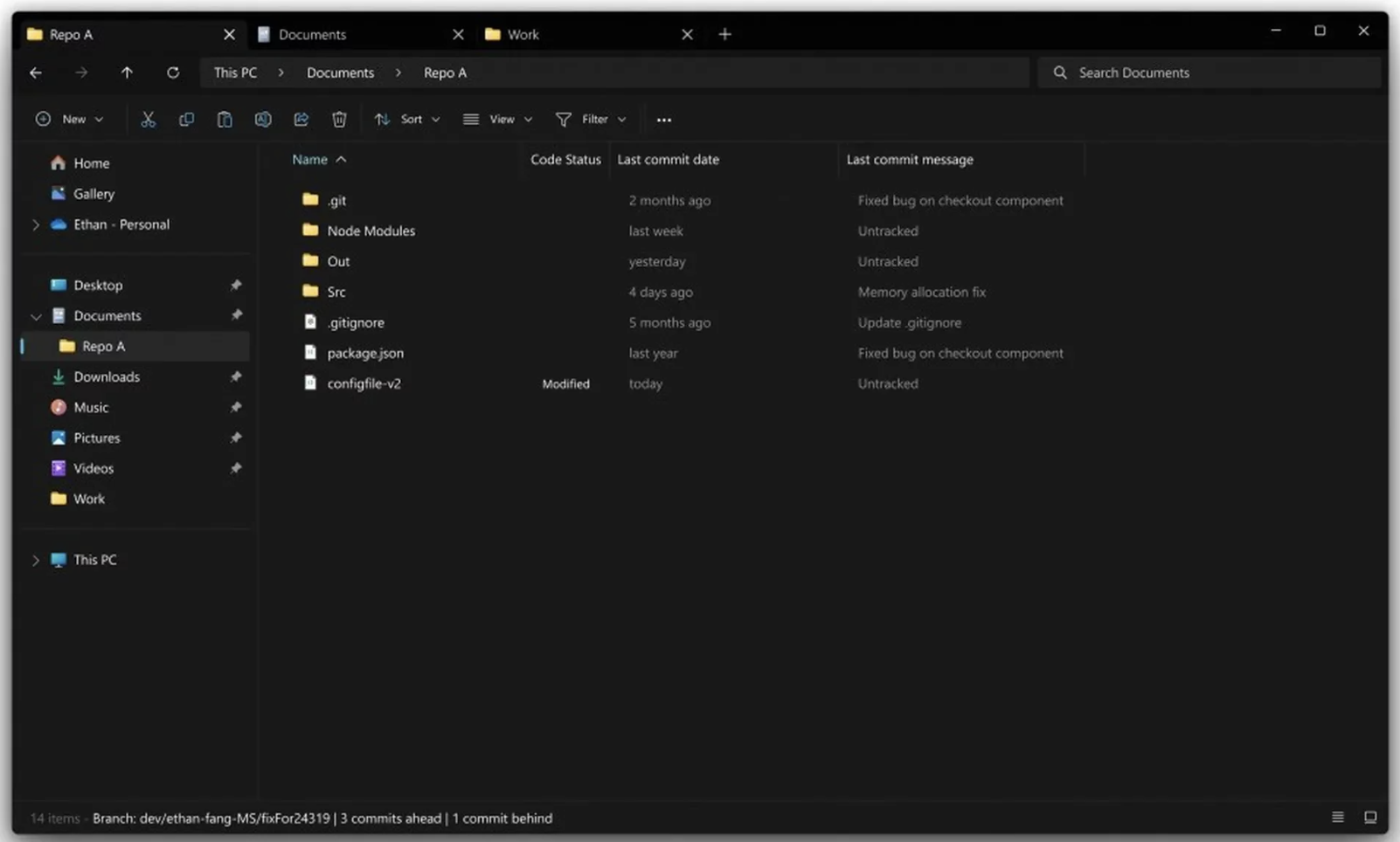Expand Ethan - Personal tree node
1400x842 pixels.
36,224
